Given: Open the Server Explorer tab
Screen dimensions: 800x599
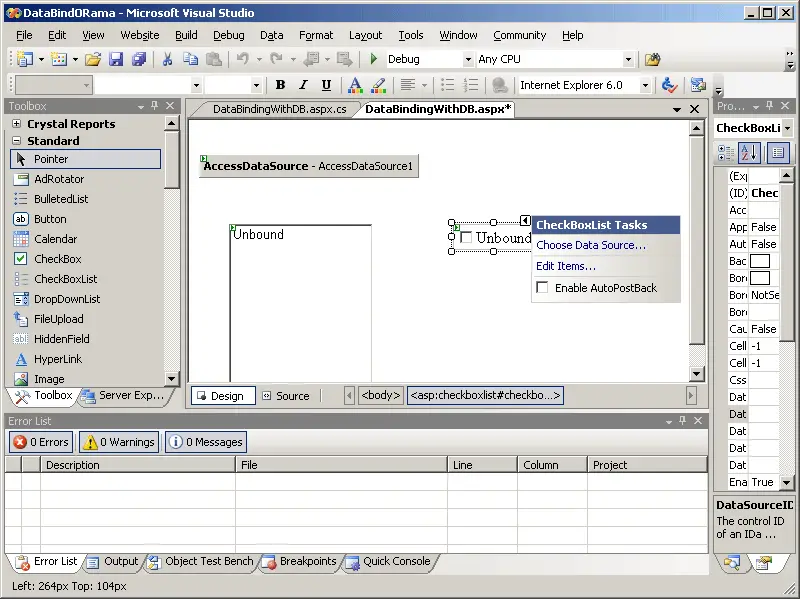Looking at the screenshot, I should [124, 395].
